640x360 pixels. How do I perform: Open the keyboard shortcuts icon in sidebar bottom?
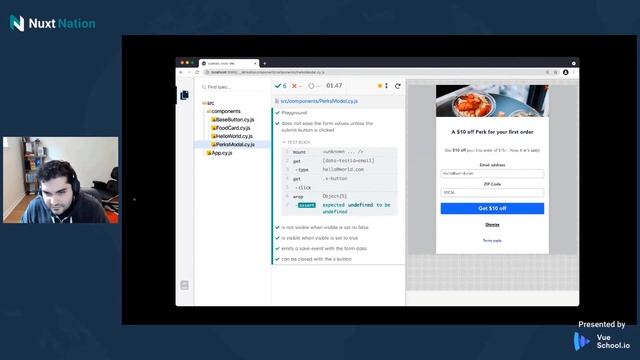pos(184,285)
